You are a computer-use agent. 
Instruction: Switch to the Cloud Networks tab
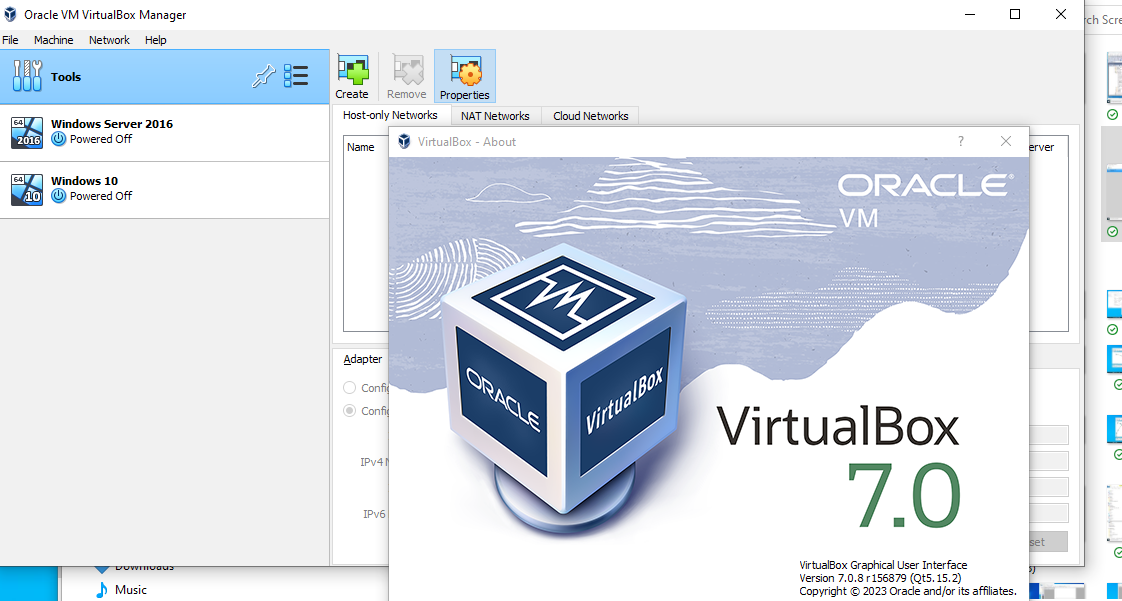[x=590, y=115]
